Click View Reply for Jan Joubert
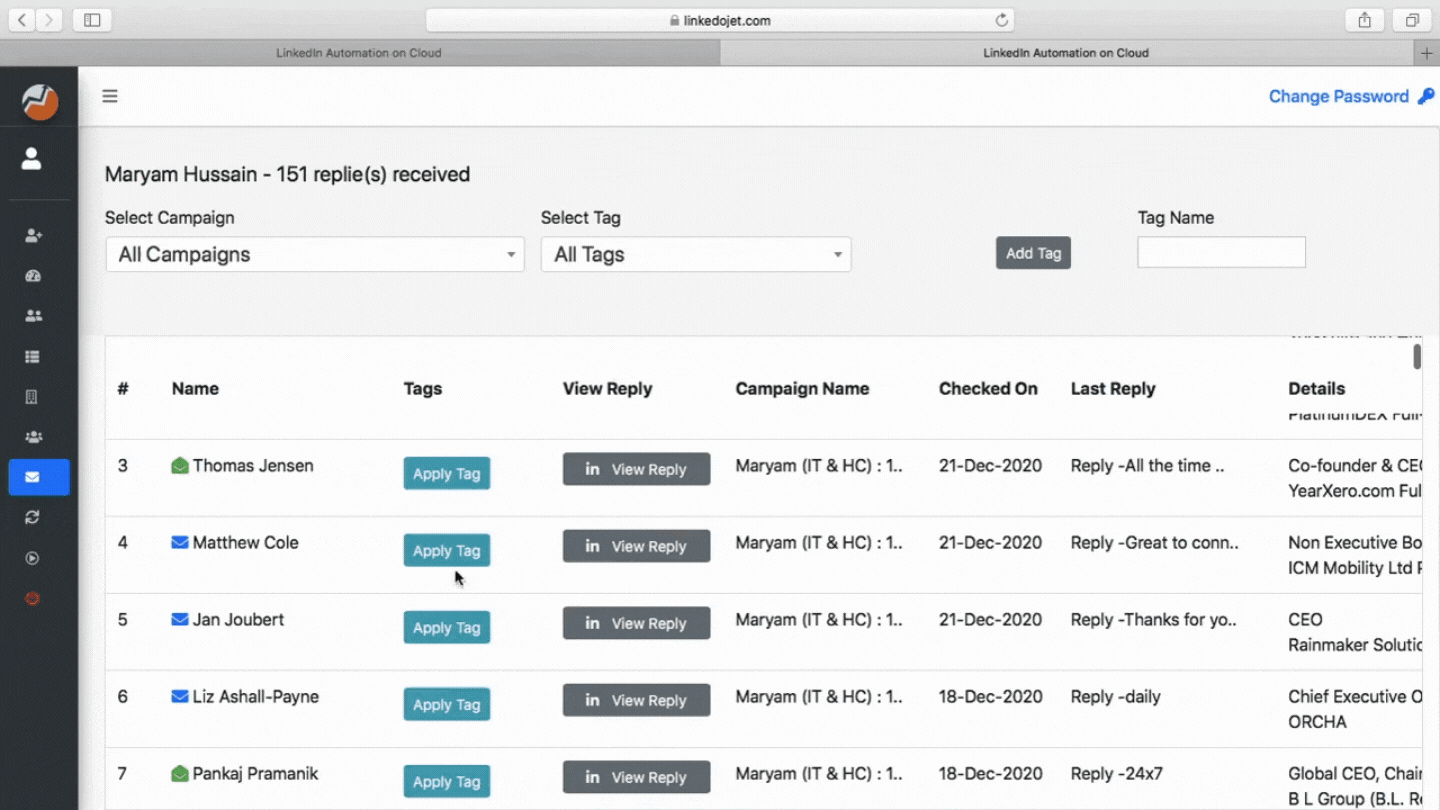1440x810 pixels. pos(637,623)
